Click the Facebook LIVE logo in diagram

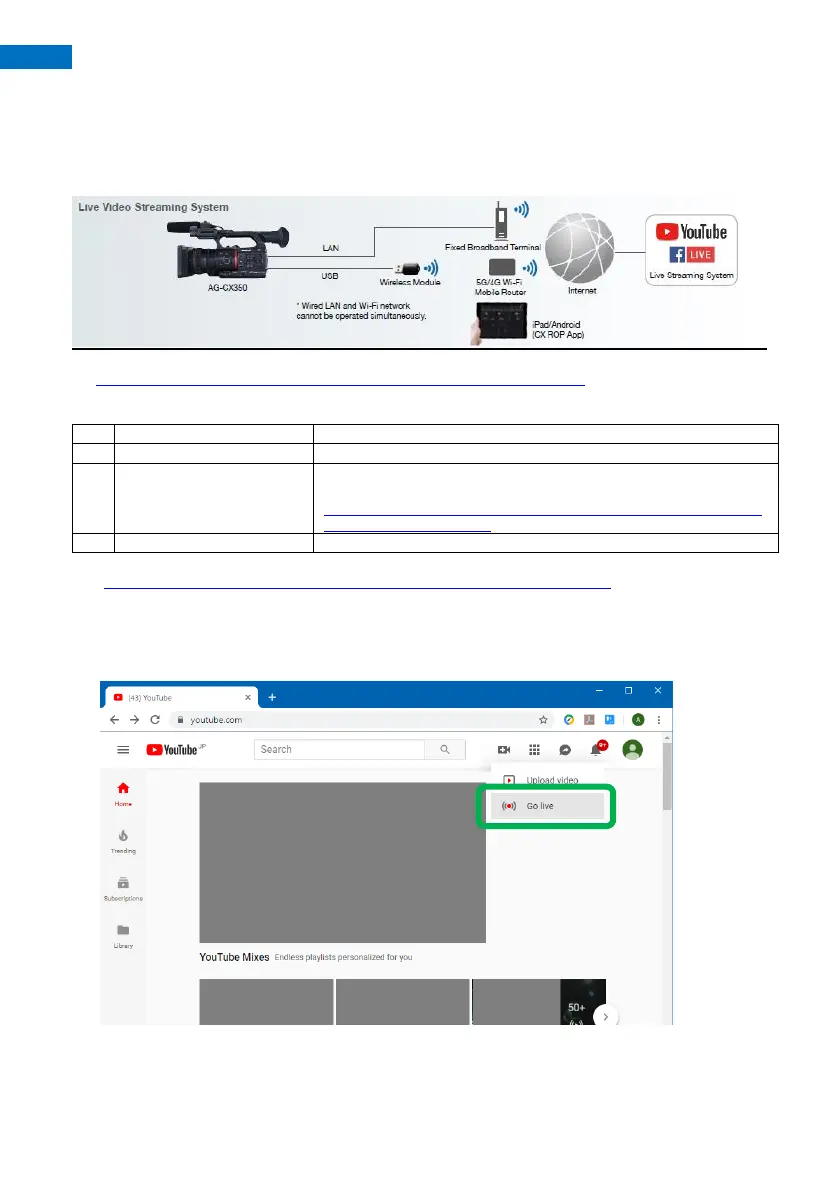point(692,254)
